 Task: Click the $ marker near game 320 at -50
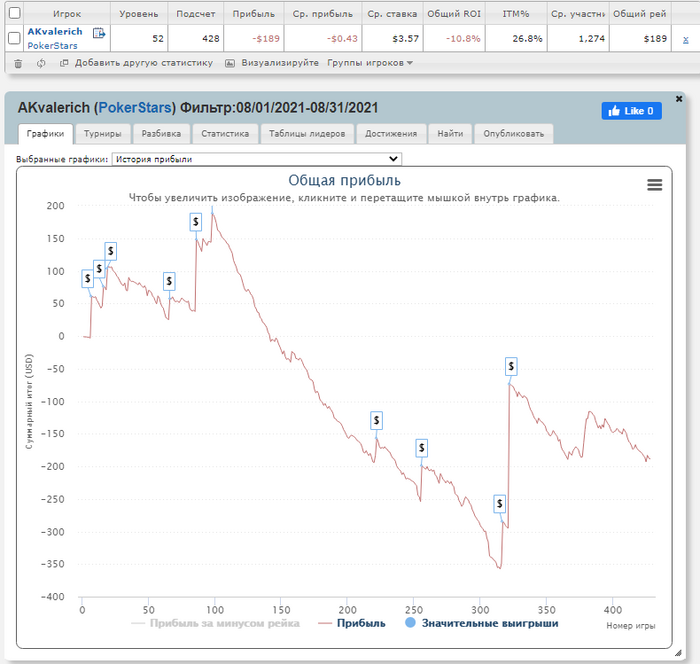pos(511,367)
